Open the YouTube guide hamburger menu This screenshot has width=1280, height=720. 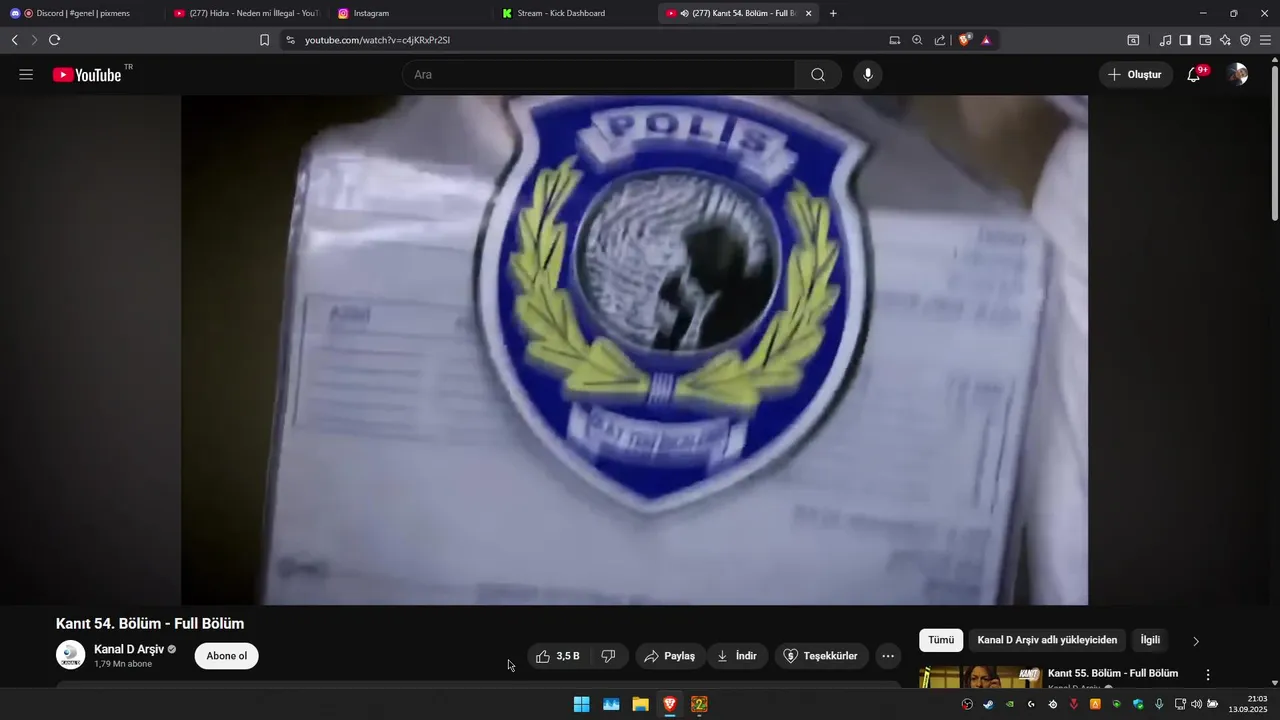[26, 75]
